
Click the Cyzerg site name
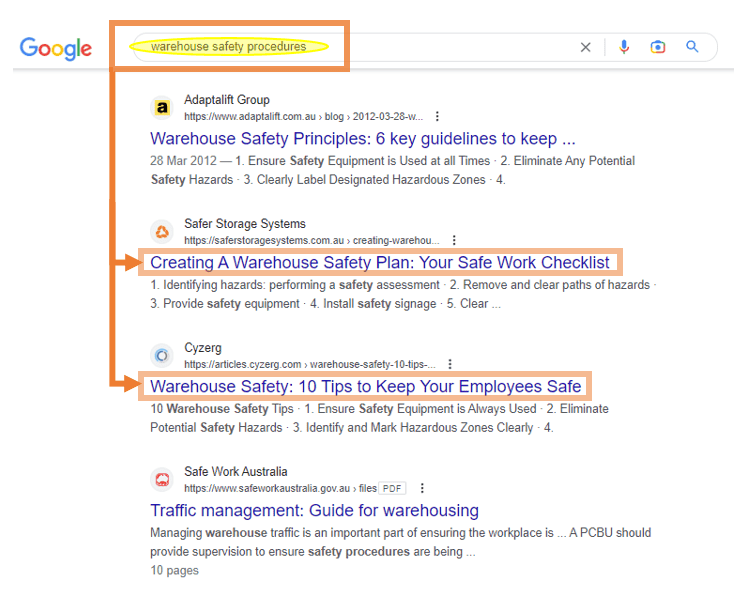pyautogui.click(x=203, y=348)
